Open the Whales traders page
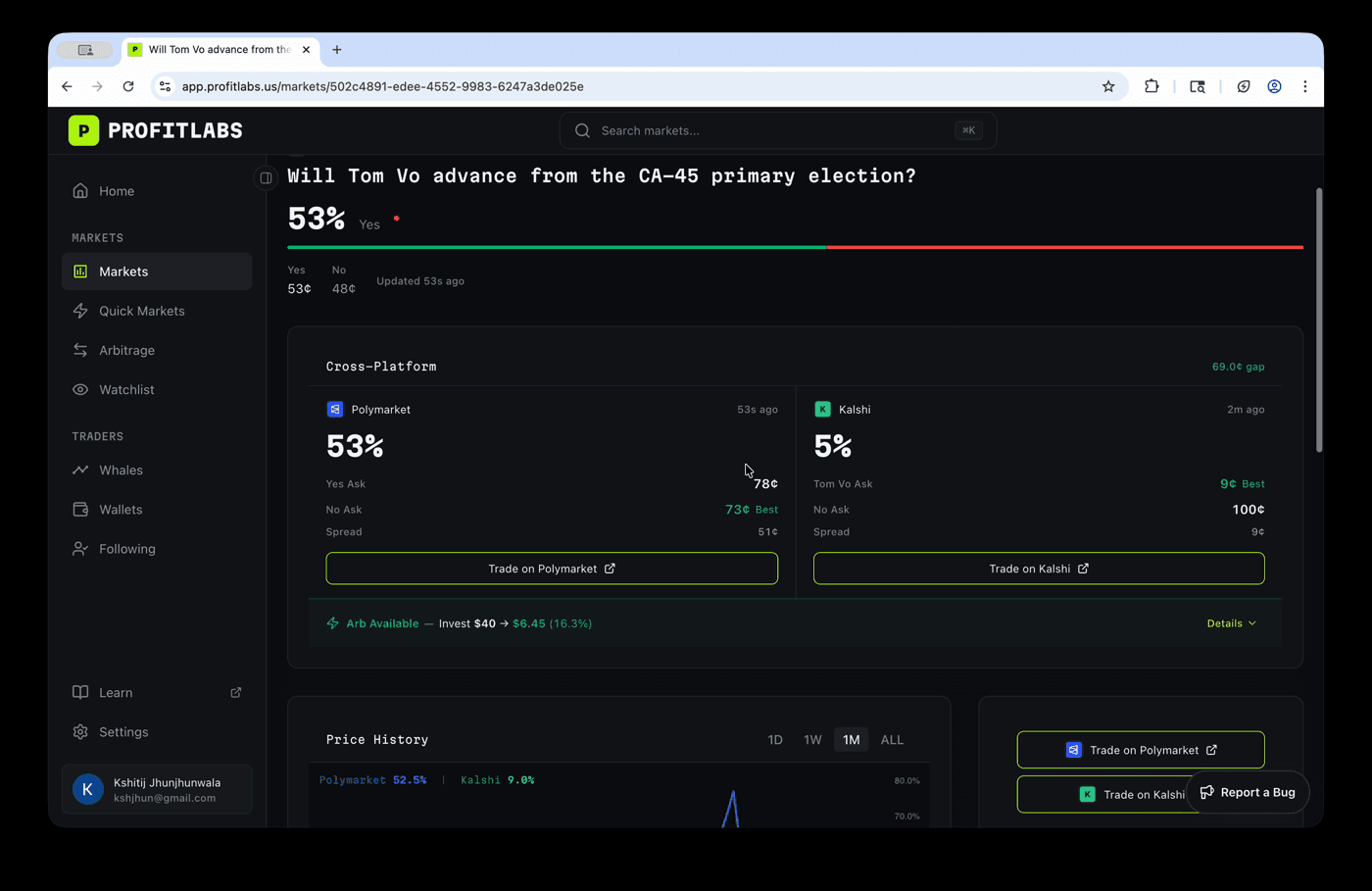This screenshot has width=1372, height=891. (x=157, y=470)
